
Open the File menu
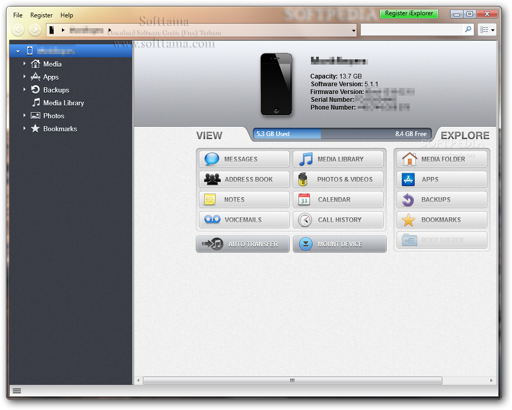pyautogui.click(x=18, y=15)
